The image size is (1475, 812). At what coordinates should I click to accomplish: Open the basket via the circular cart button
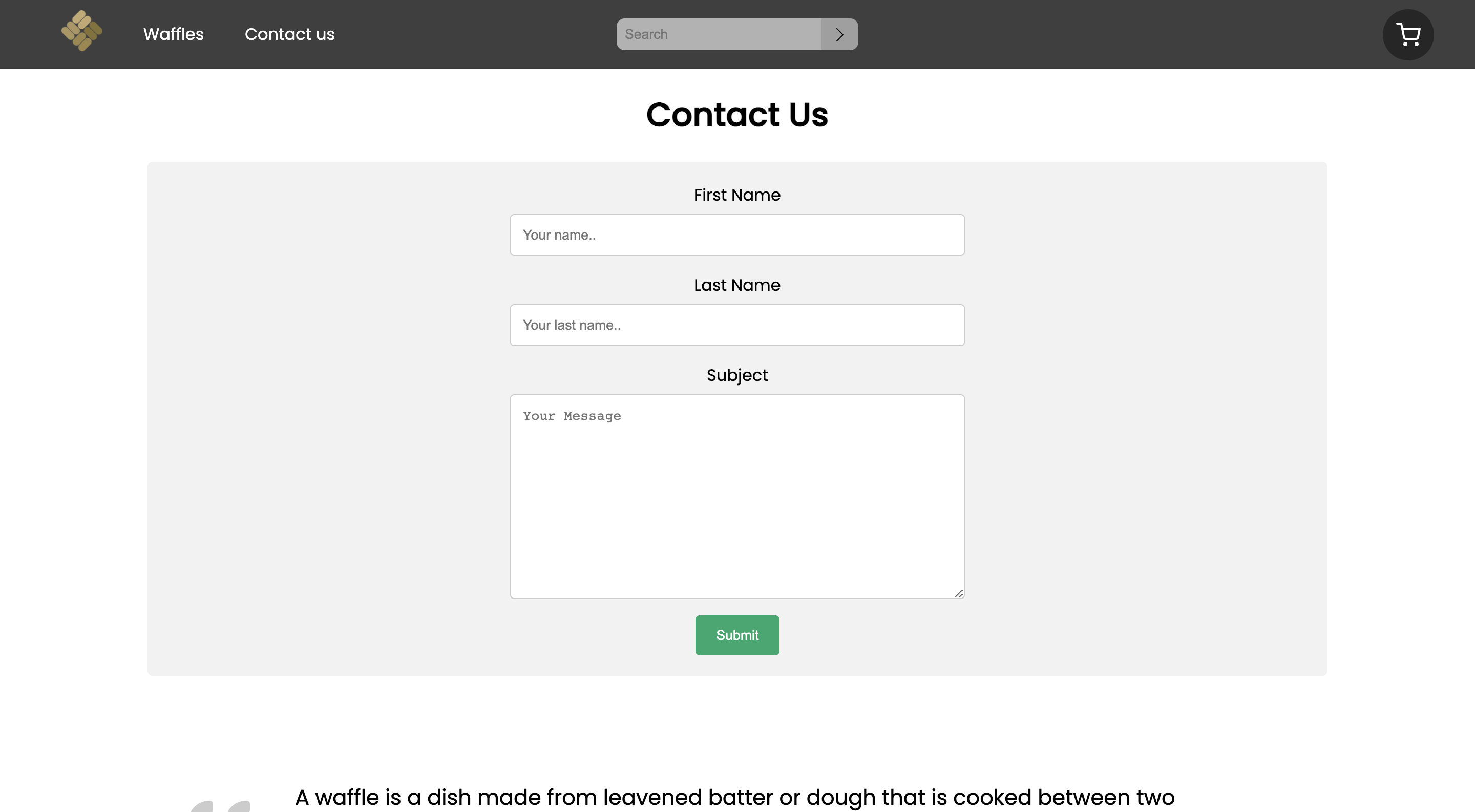coord(1408,34)
